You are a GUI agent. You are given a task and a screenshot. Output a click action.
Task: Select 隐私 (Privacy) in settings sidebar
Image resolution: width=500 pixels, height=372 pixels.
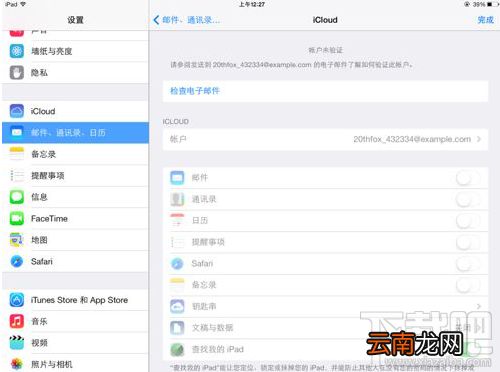75,72
